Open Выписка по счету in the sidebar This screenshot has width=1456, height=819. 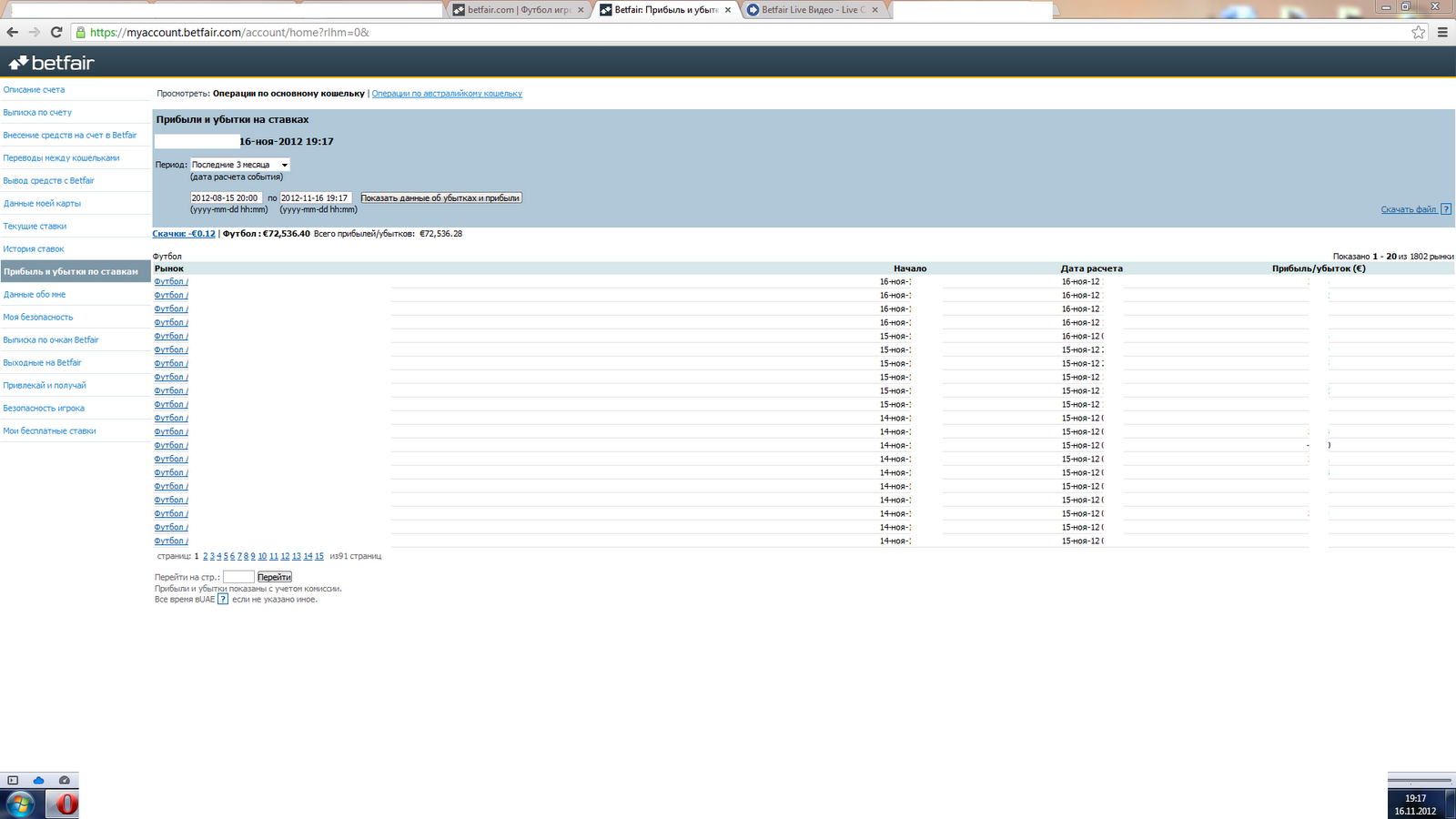tap(37, 113)
